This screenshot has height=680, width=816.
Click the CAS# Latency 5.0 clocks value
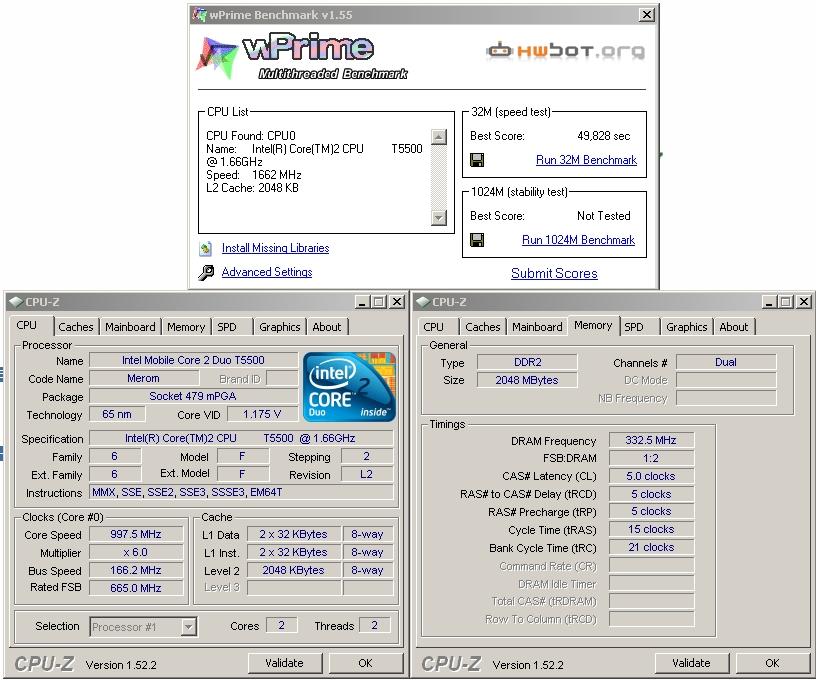coord(651,476)
